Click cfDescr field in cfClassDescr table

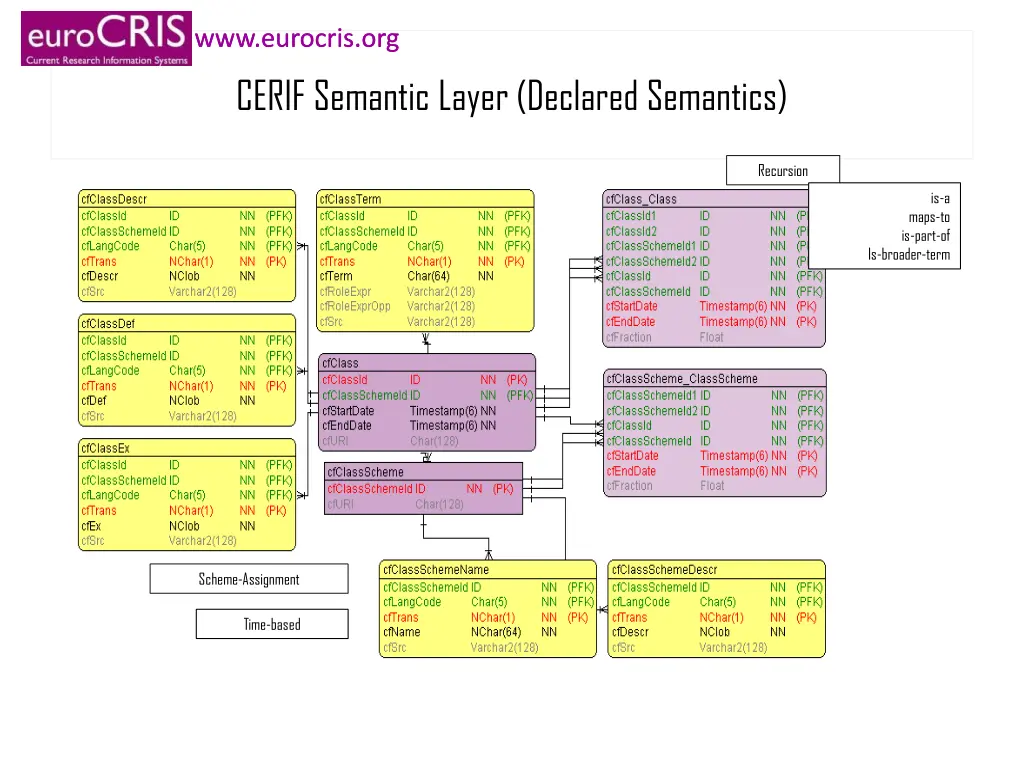pyautogui.click(x=187, y=276)
